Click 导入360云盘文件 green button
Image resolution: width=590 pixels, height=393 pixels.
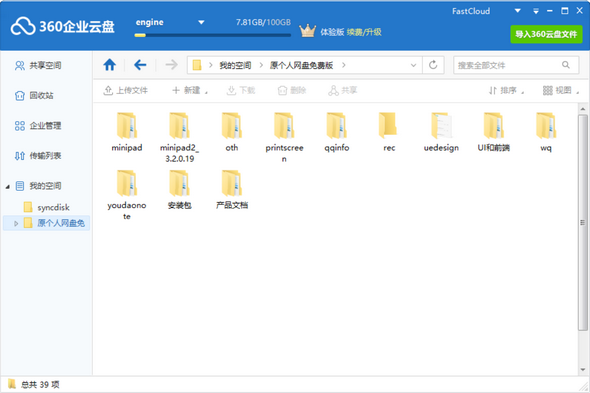[x=546, y=34]
